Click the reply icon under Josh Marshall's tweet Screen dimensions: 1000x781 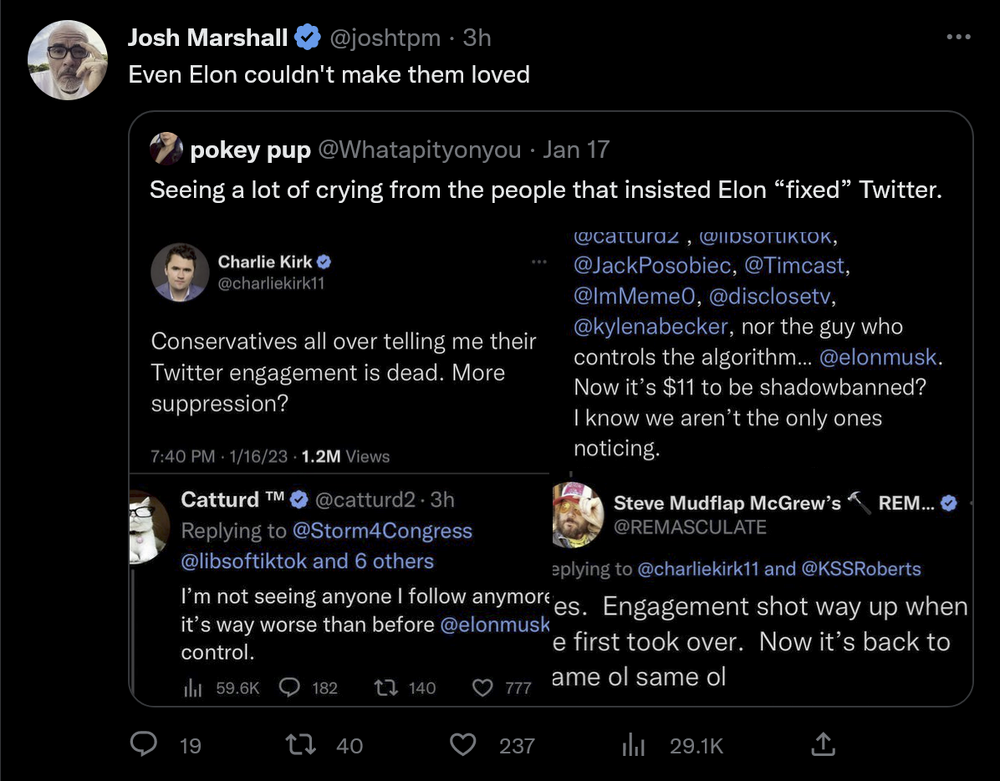point(145,744)
